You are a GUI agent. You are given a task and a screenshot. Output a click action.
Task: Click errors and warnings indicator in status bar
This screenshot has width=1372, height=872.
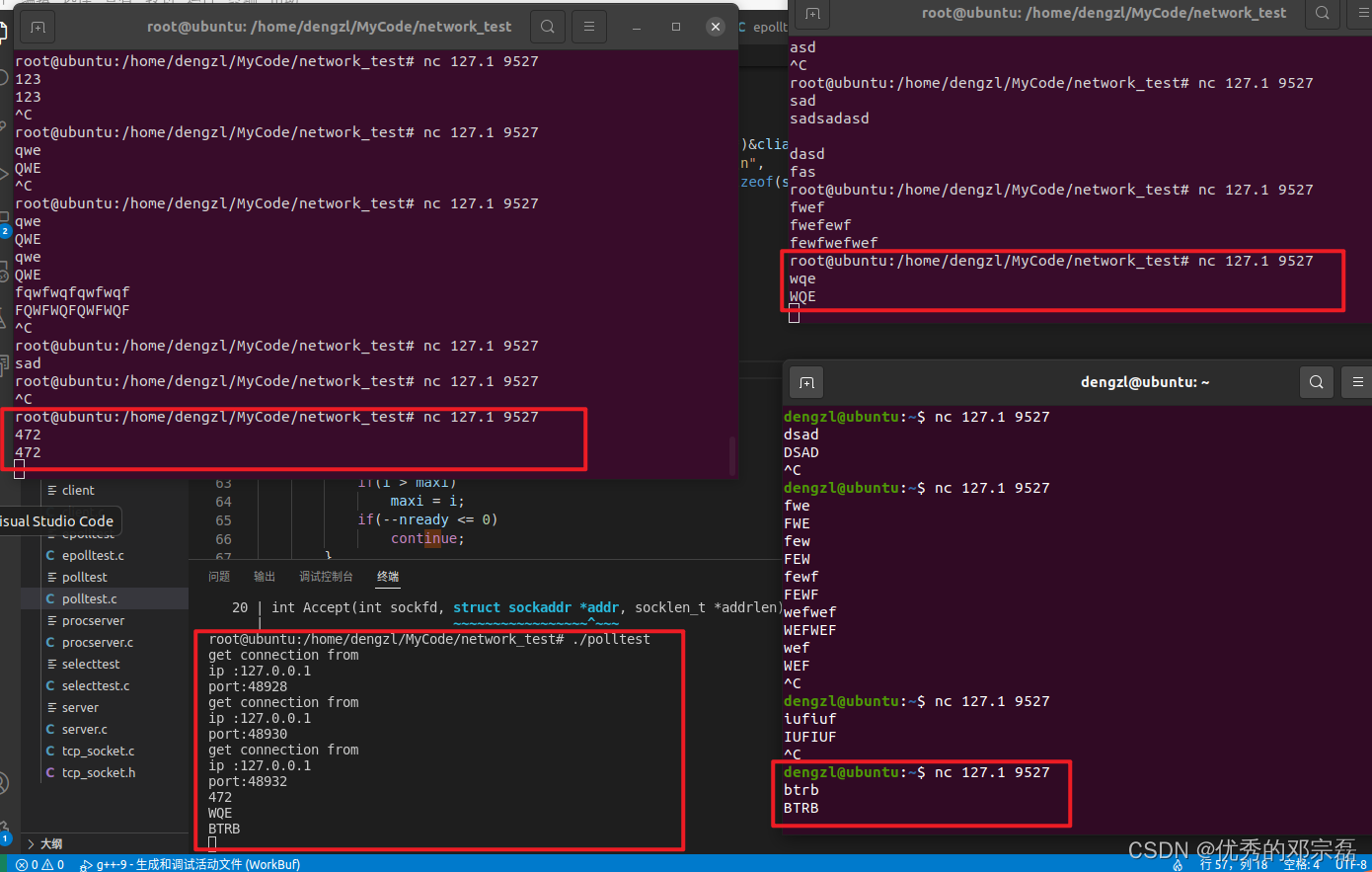point(39,864)
